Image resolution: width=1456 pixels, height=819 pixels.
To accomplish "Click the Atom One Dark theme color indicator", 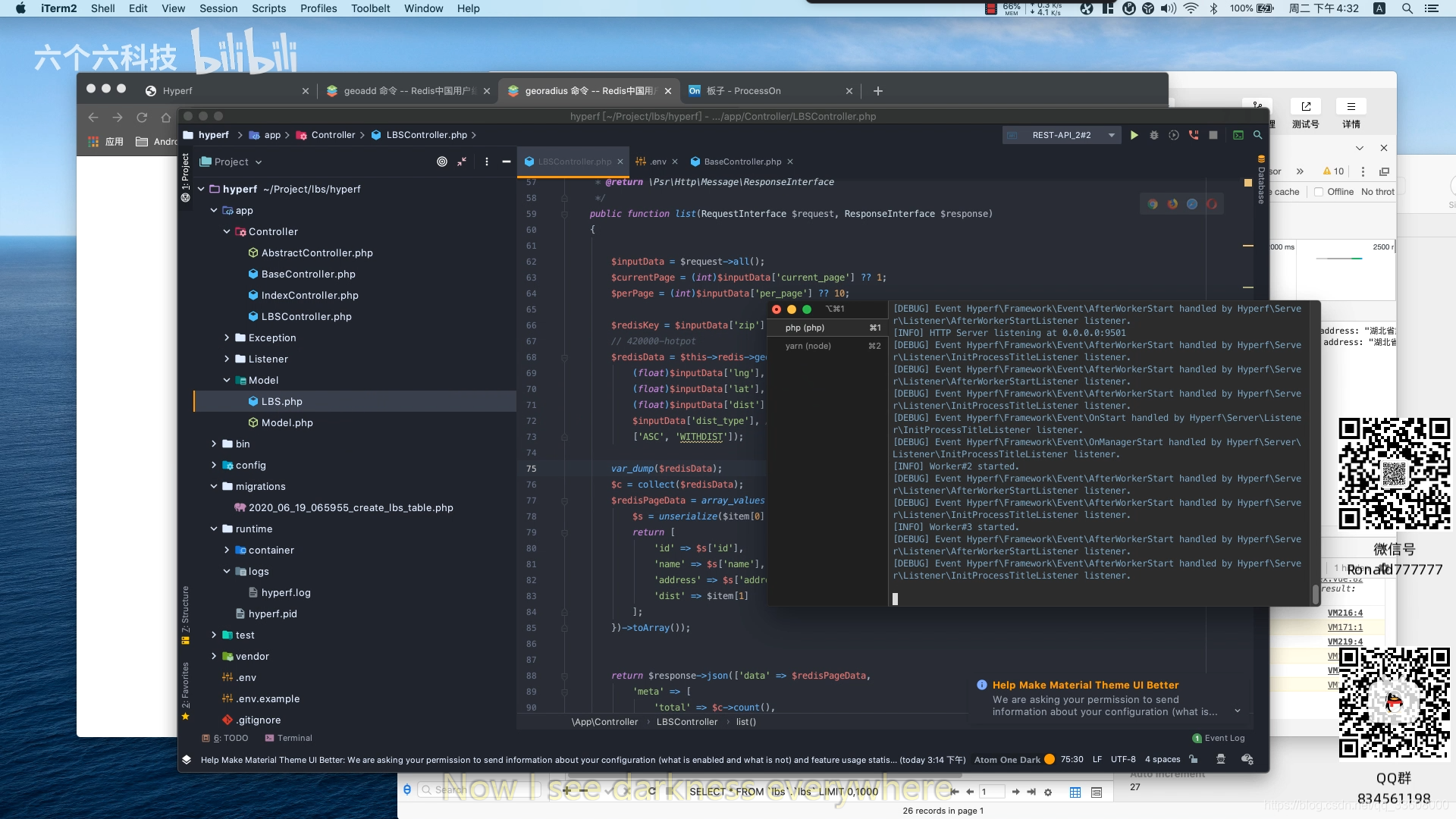I will click(1050, 759).
